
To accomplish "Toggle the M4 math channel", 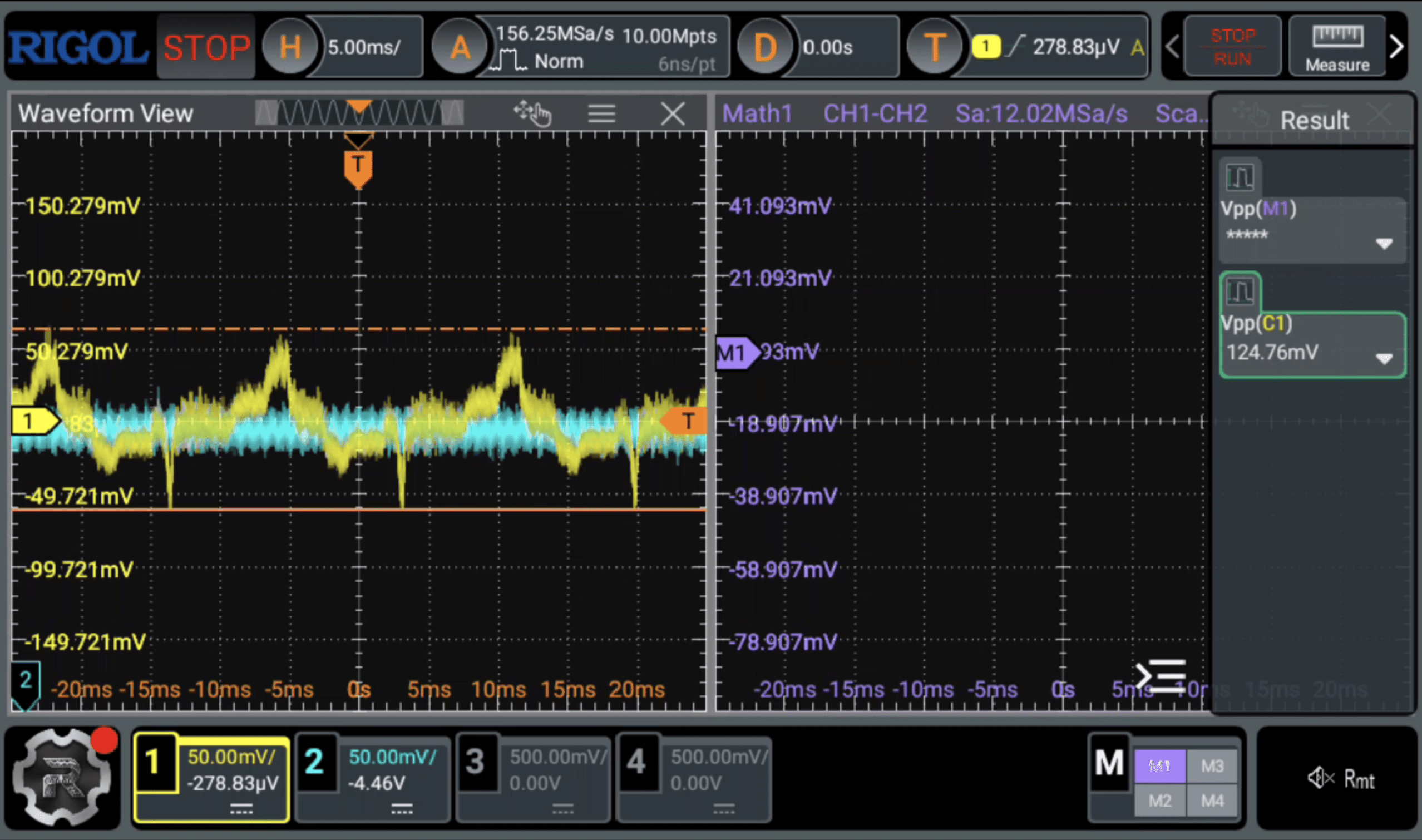I will coord(1213,801).
